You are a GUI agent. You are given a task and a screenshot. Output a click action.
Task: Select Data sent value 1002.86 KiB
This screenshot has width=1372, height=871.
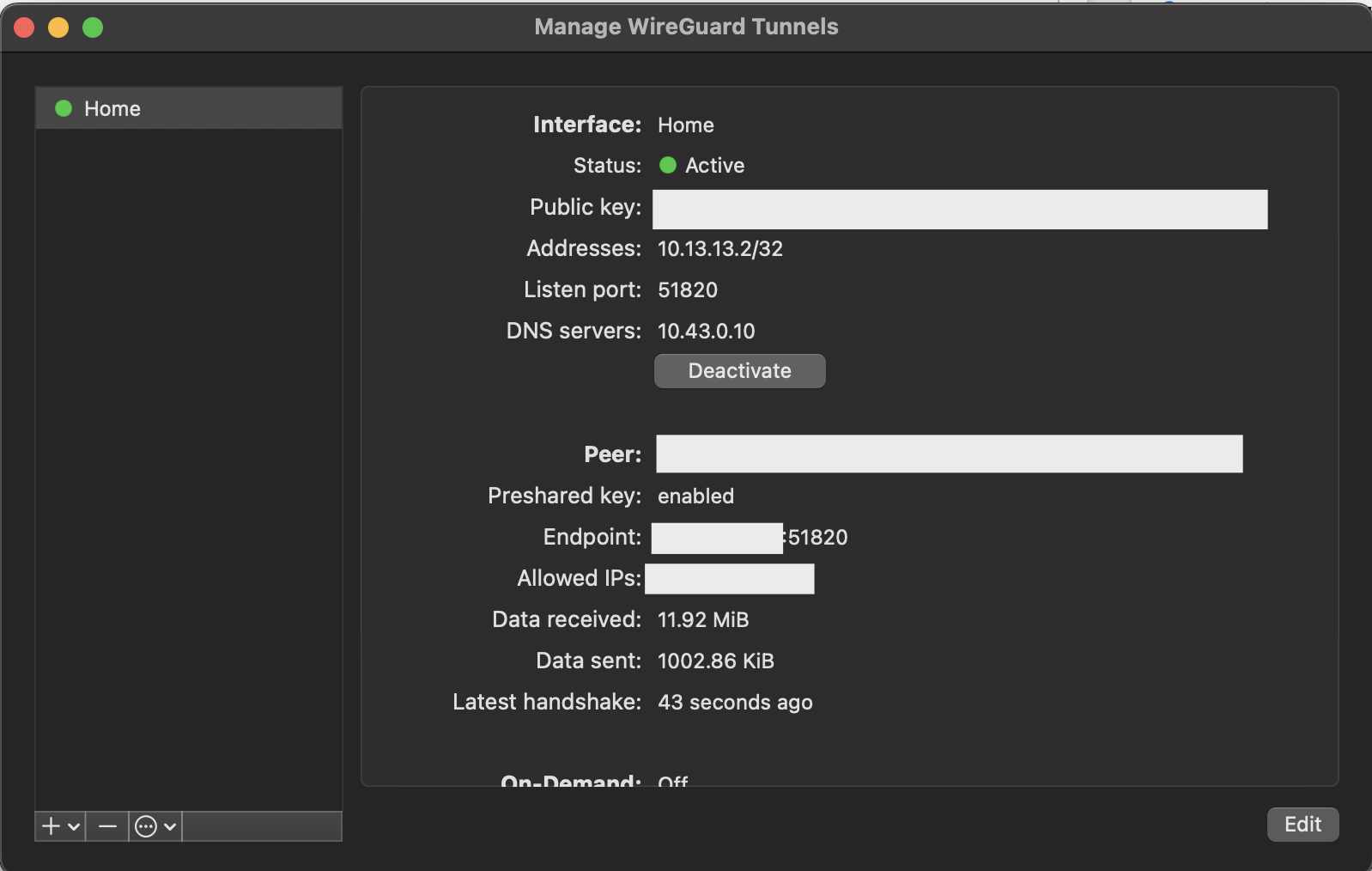coord(716,661)
